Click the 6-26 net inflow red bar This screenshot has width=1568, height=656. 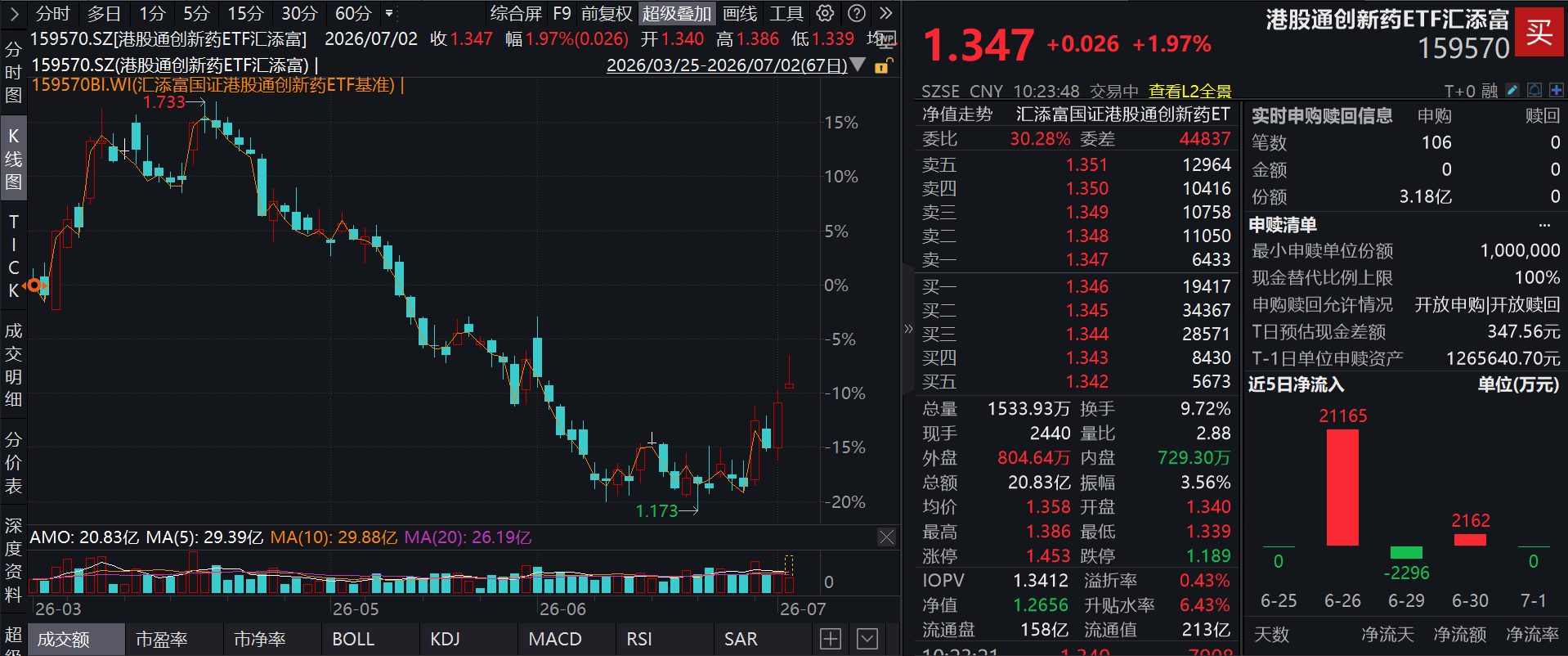point(1342,488)
